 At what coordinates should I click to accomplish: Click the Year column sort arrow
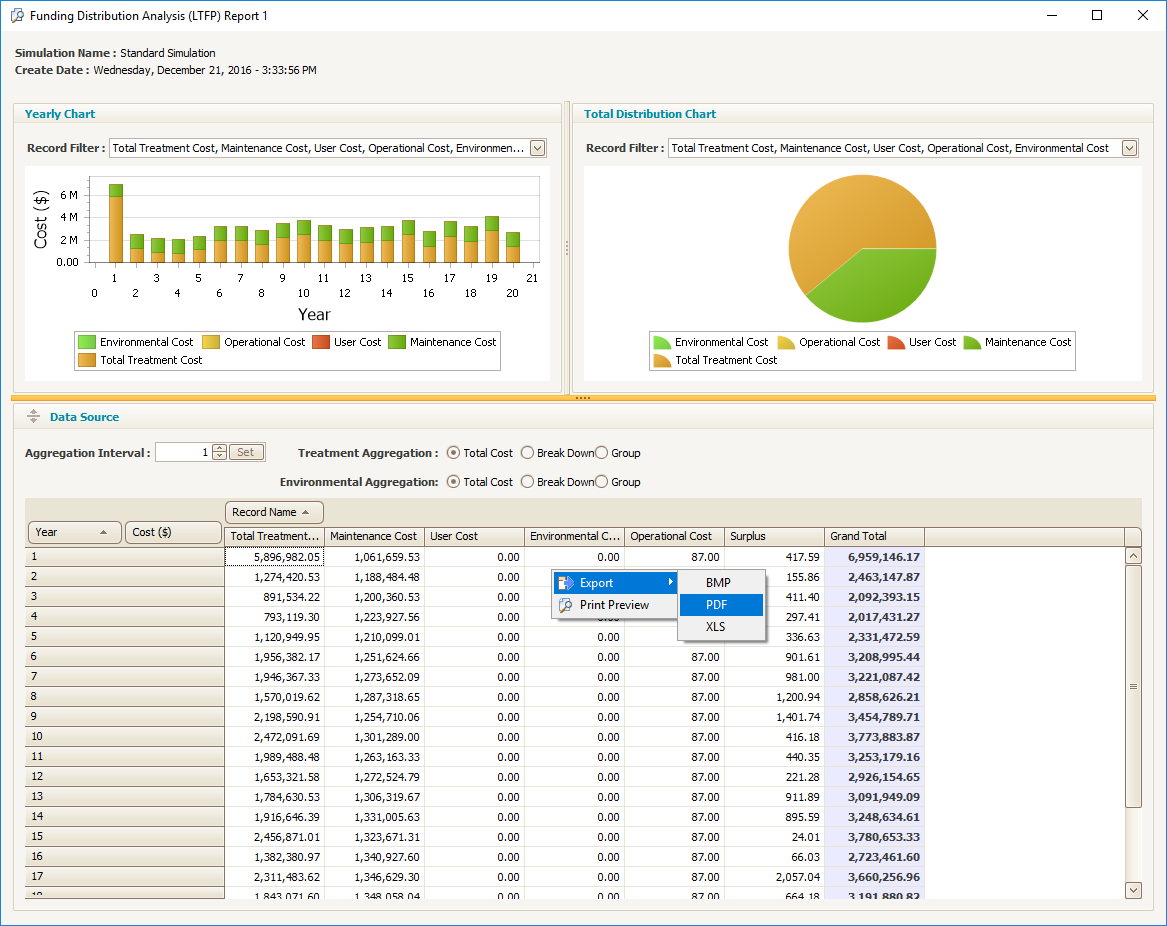pos(103,533)
